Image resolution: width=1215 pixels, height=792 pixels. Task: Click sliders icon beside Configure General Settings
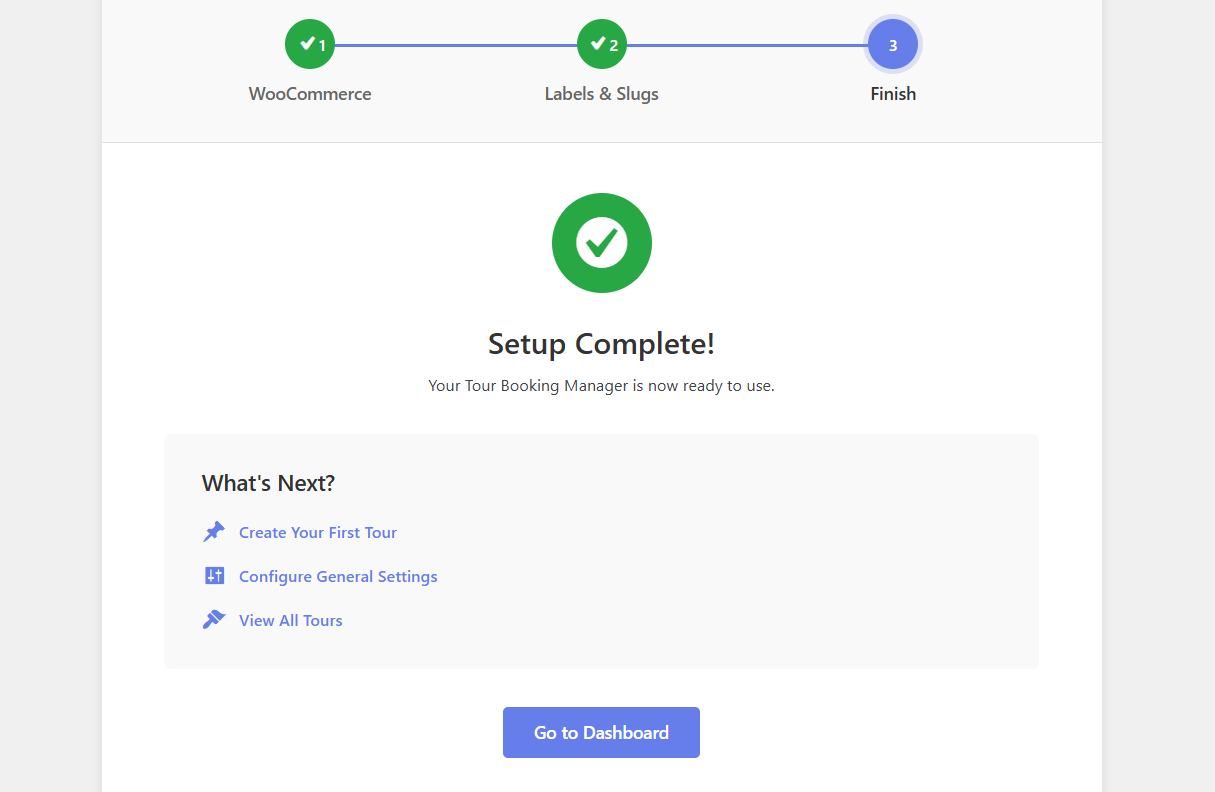[214, 576]
